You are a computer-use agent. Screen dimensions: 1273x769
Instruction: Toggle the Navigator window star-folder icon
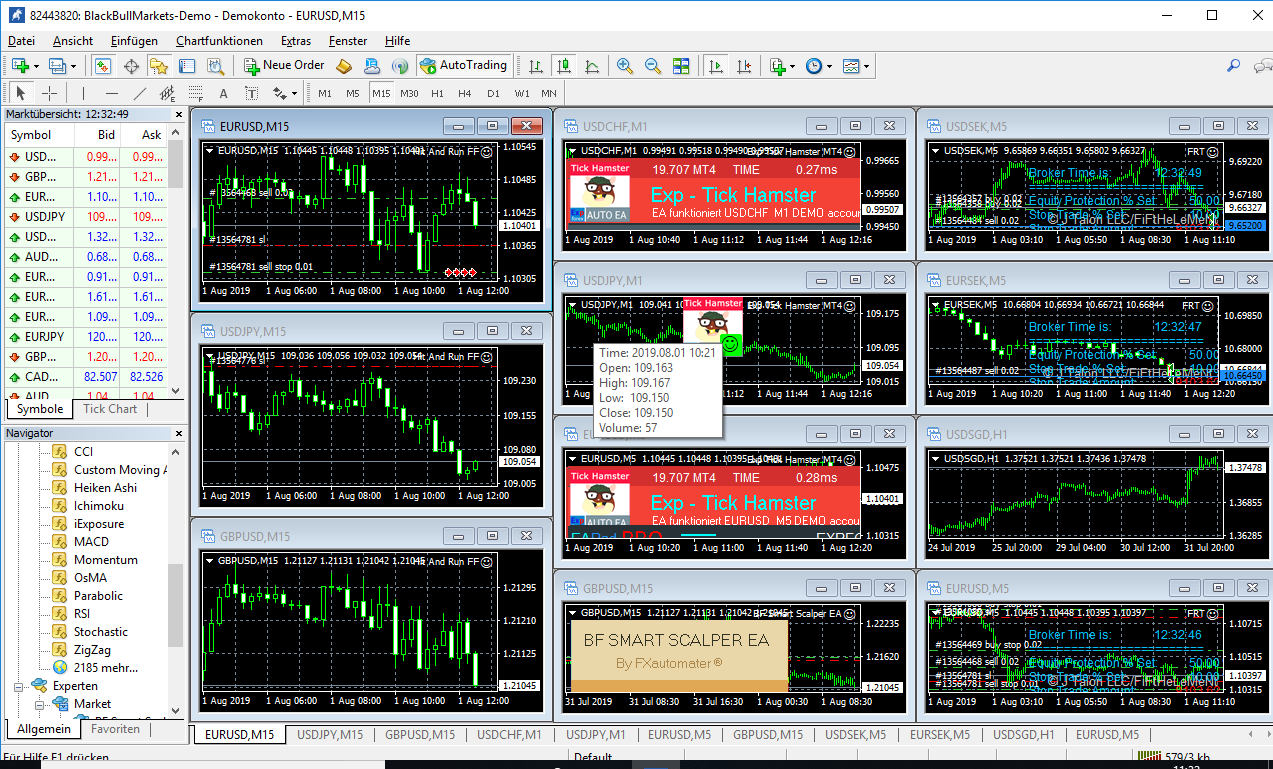coord(159,65)
